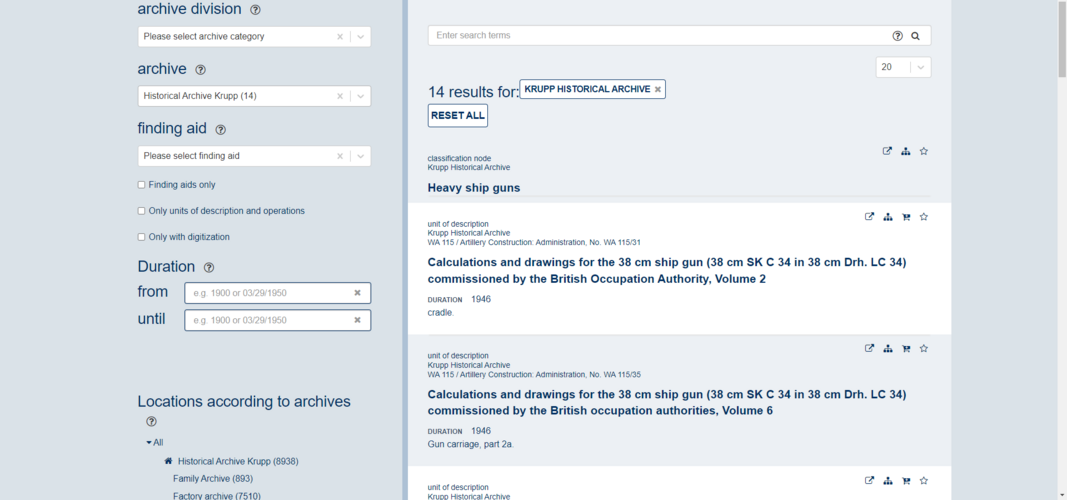Collapse the All locations tree node
The width and height of the screenshot is (1067, 500).
tap(149, 443)
